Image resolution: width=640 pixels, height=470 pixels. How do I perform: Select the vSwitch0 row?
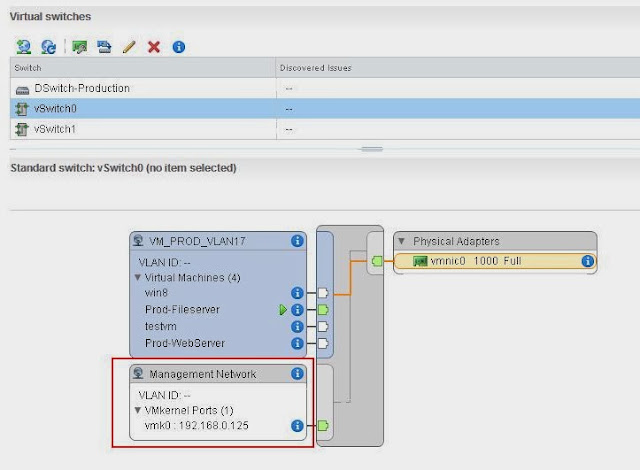[325, 109]
